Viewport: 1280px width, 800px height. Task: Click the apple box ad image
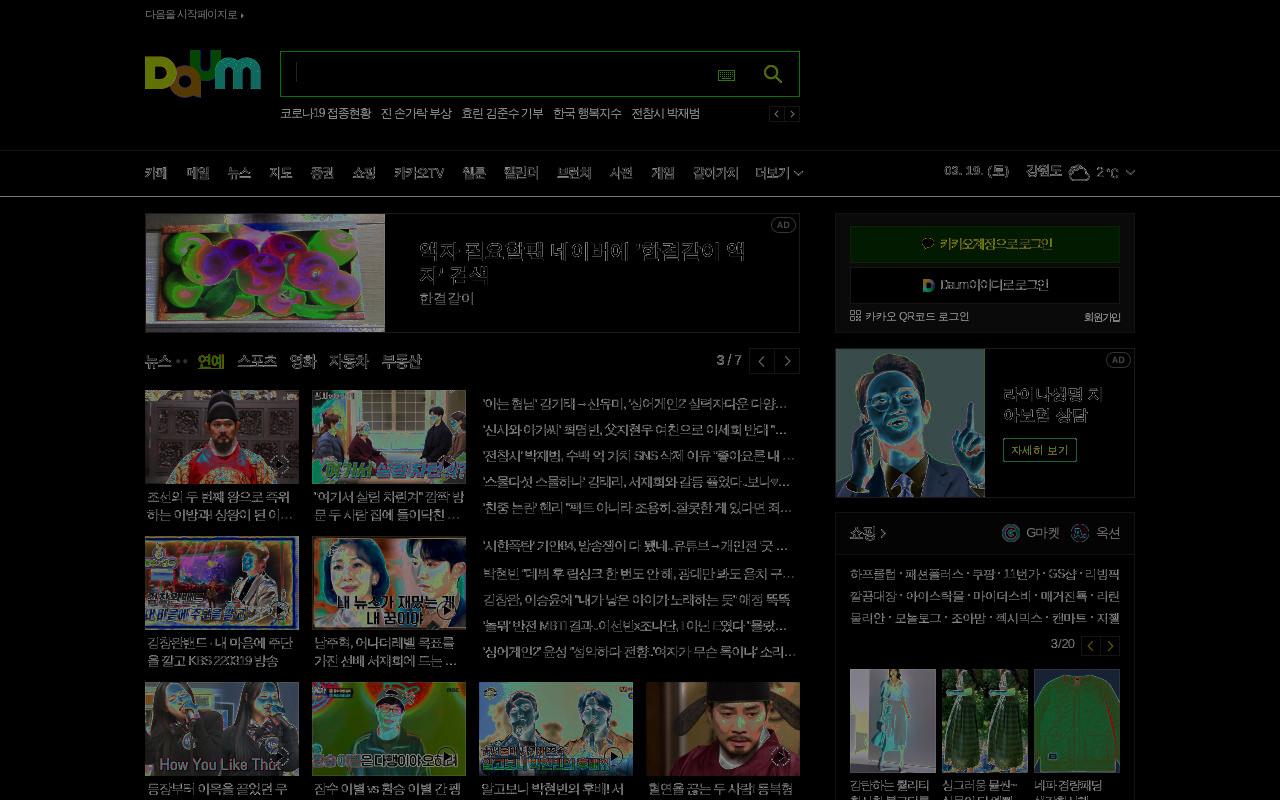tap(265, 273)
